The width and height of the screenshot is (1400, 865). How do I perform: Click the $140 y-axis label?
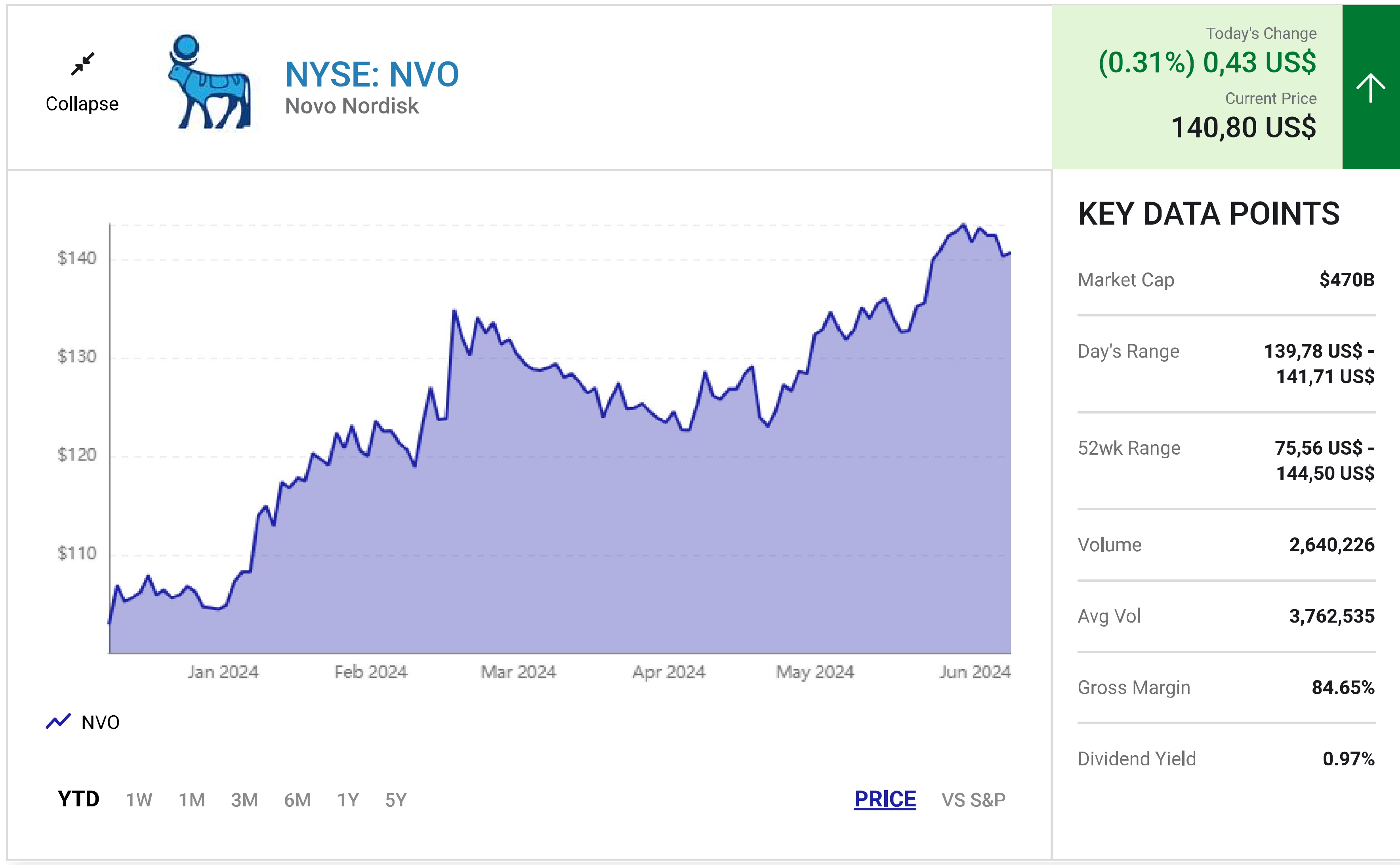[77, 258]
